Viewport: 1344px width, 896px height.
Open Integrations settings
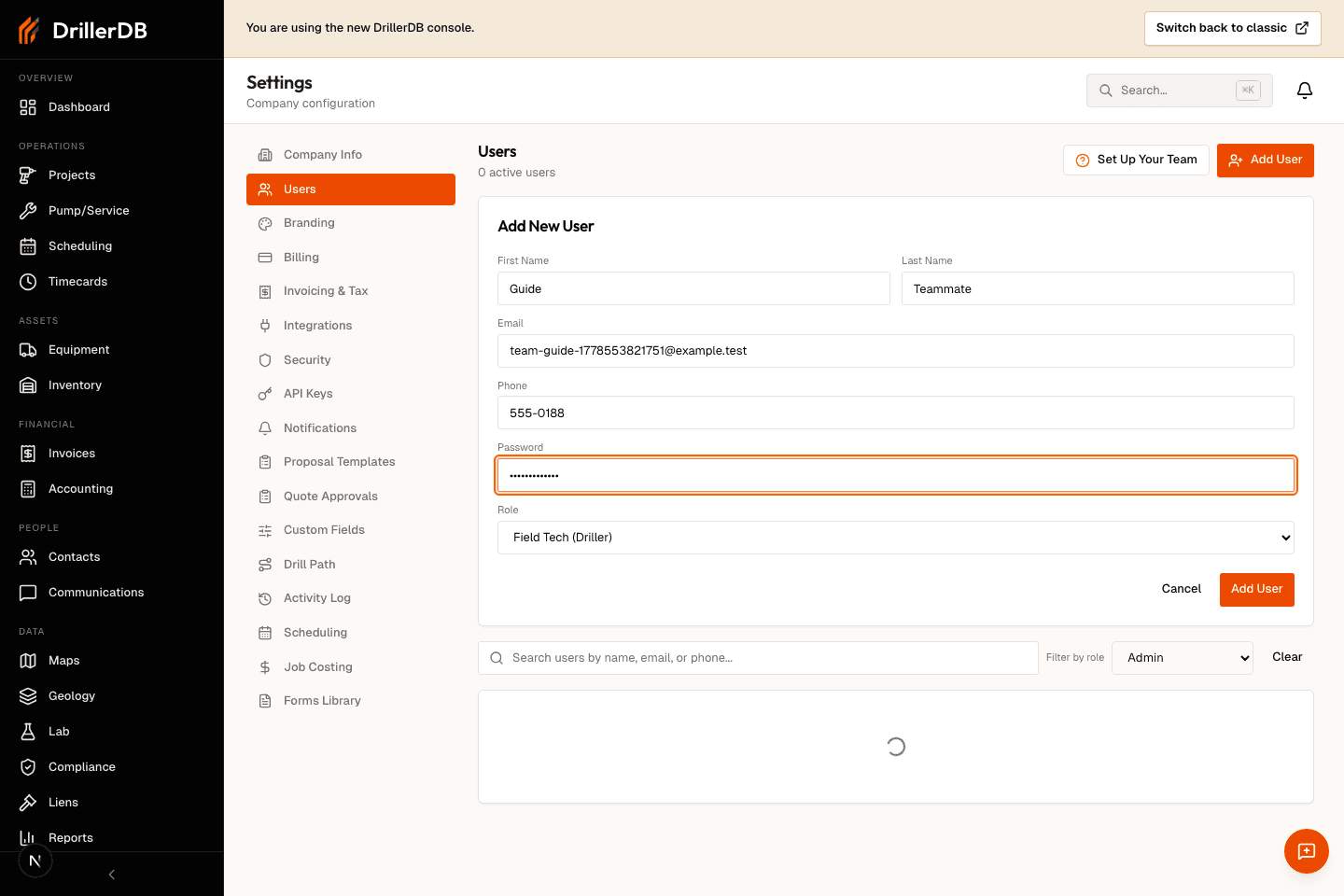click(x=351, y=326)
